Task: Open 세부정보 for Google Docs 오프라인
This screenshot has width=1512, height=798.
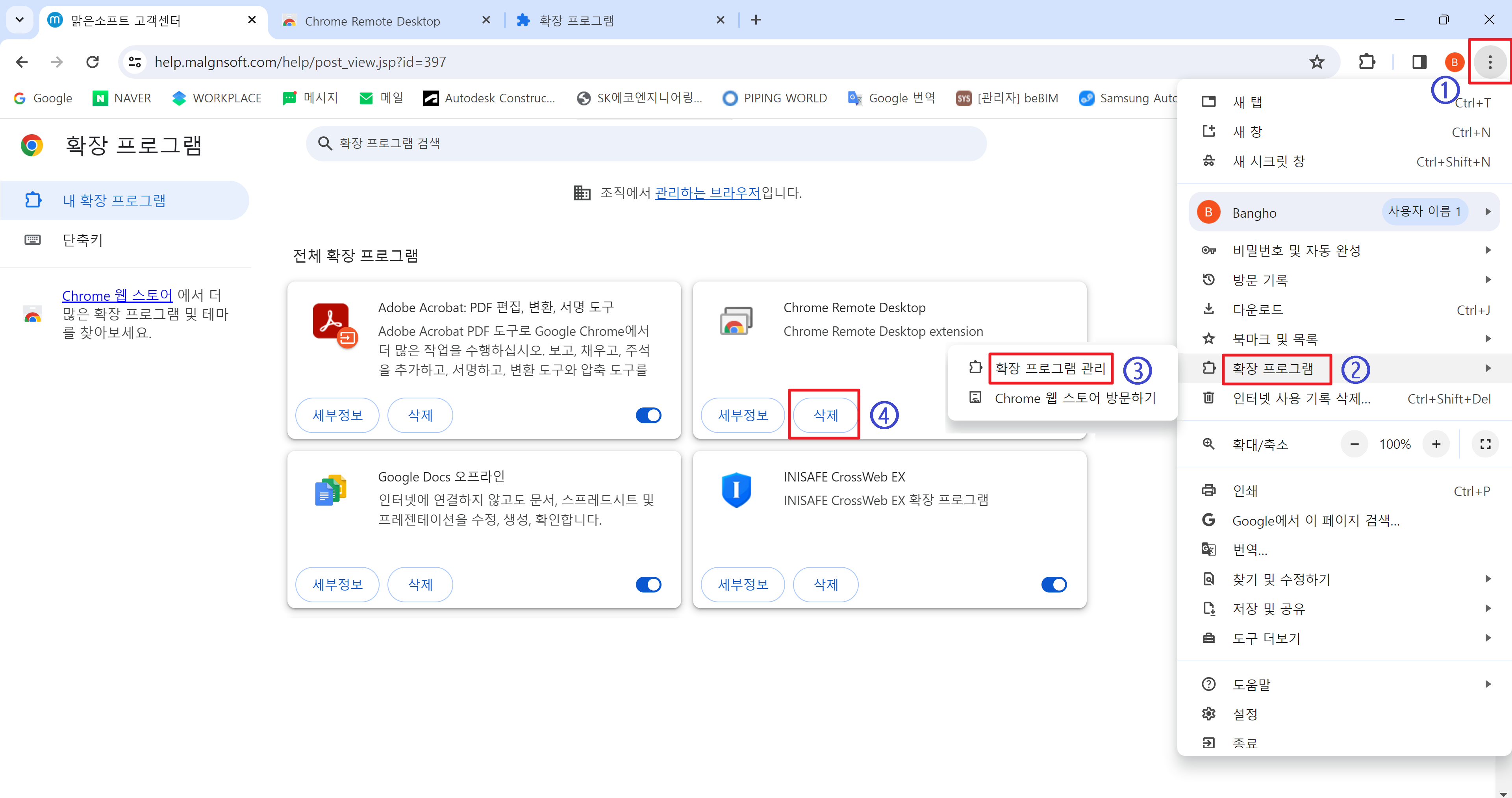Action: point(337,584)
